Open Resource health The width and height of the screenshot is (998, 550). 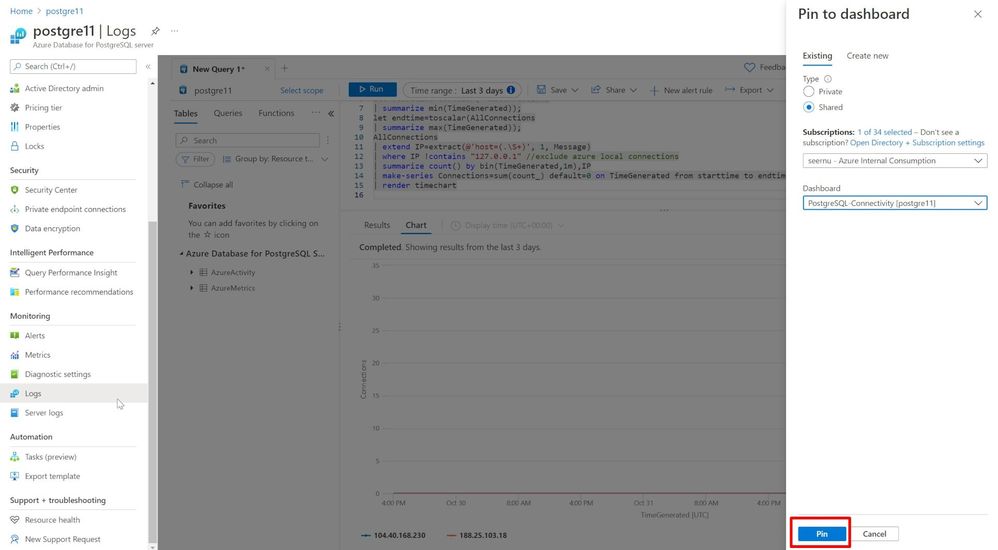point(52,519)
